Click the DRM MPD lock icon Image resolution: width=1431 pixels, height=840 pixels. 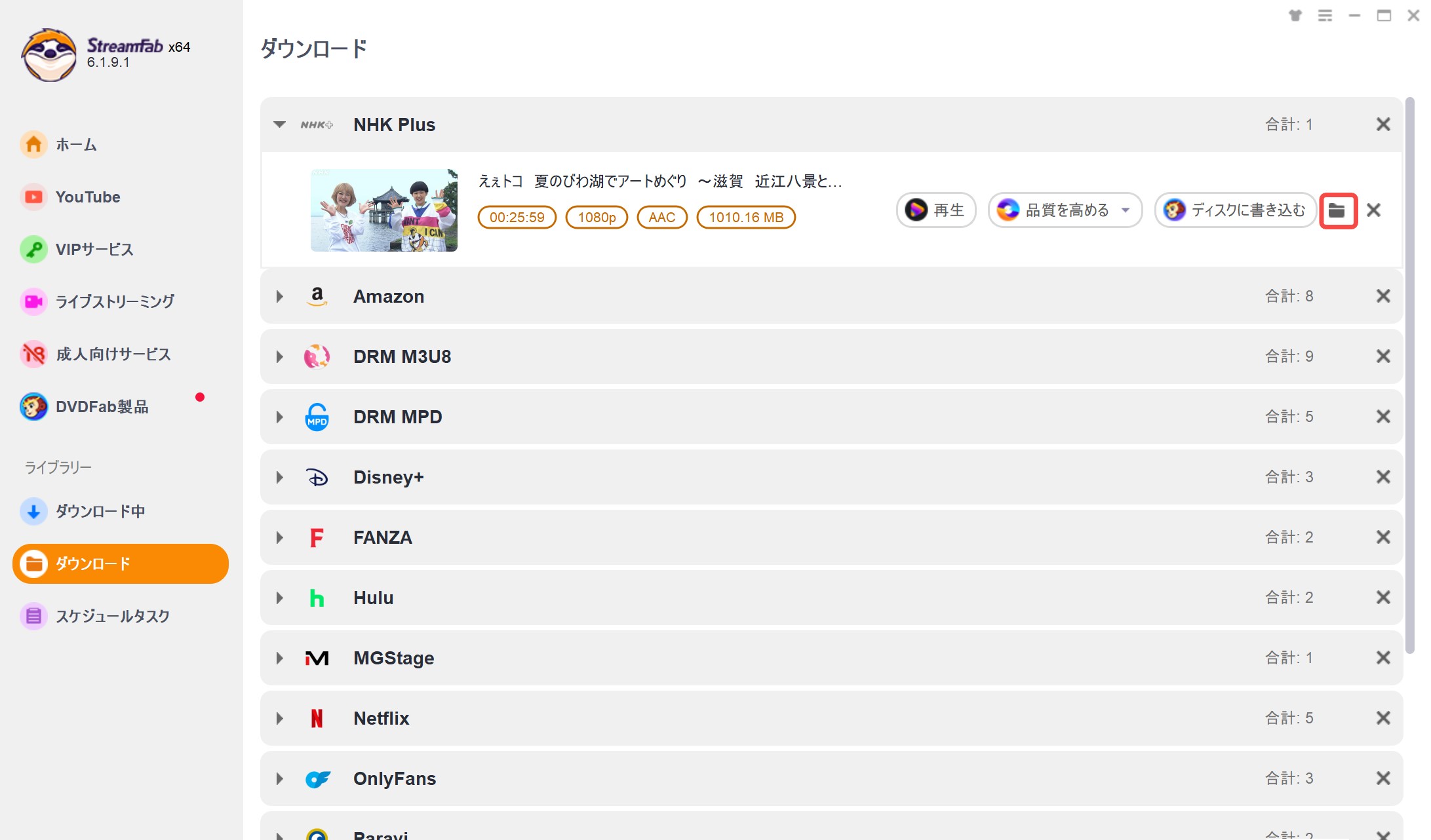pyautogui.click(x=317, y=417)
